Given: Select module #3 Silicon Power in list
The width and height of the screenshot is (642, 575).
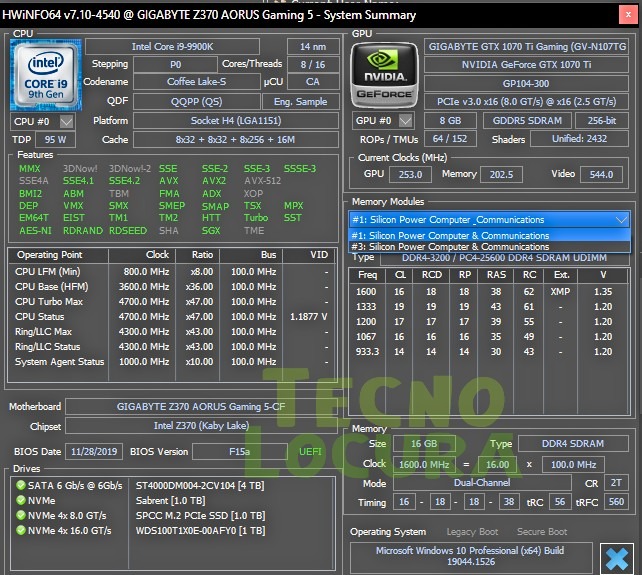Looking at the screenshot, I should (x=489, y=247).
